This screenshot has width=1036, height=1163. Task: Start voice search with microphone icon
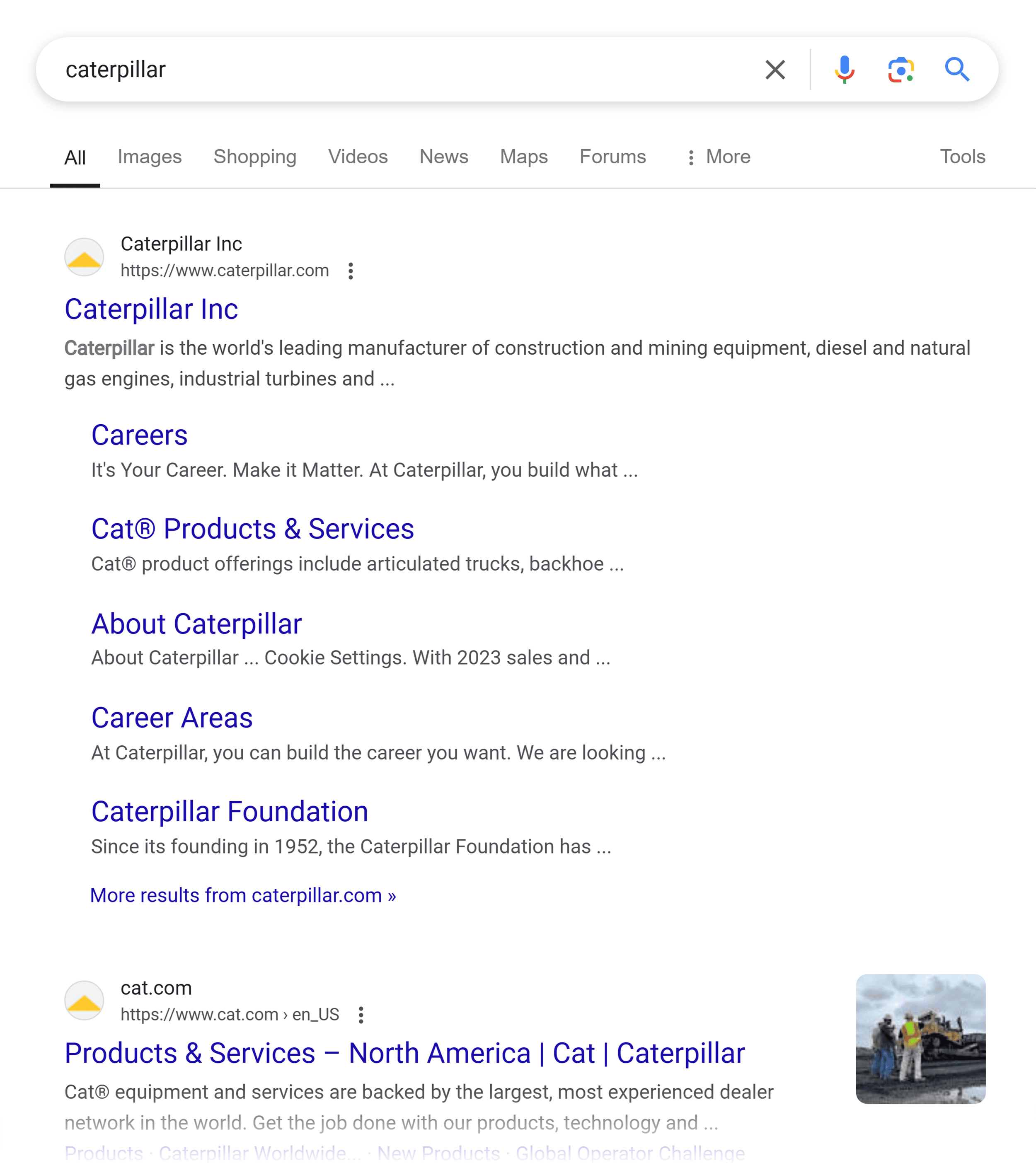tap(844, 70)
